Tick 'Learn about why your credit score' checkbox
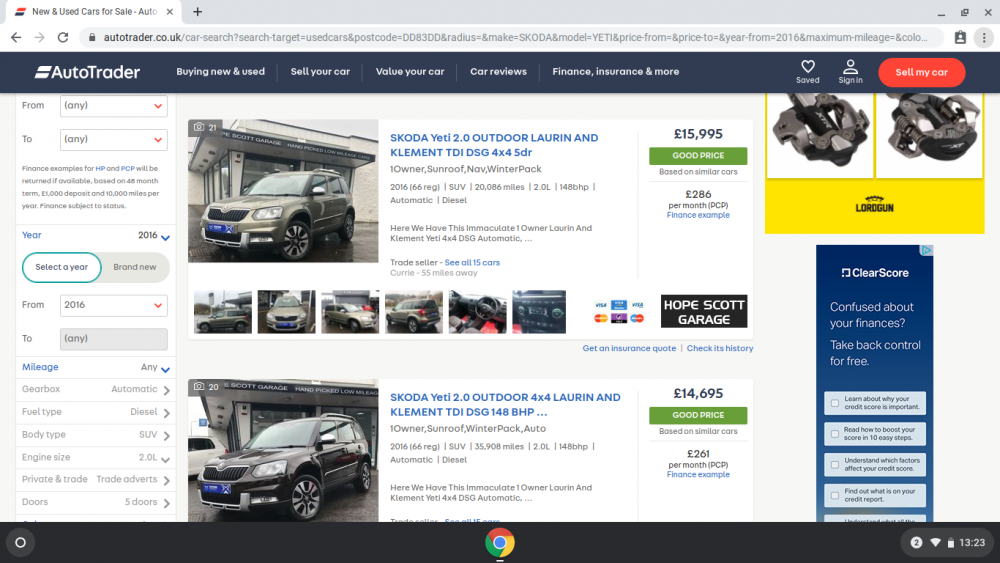 (834, 403)
